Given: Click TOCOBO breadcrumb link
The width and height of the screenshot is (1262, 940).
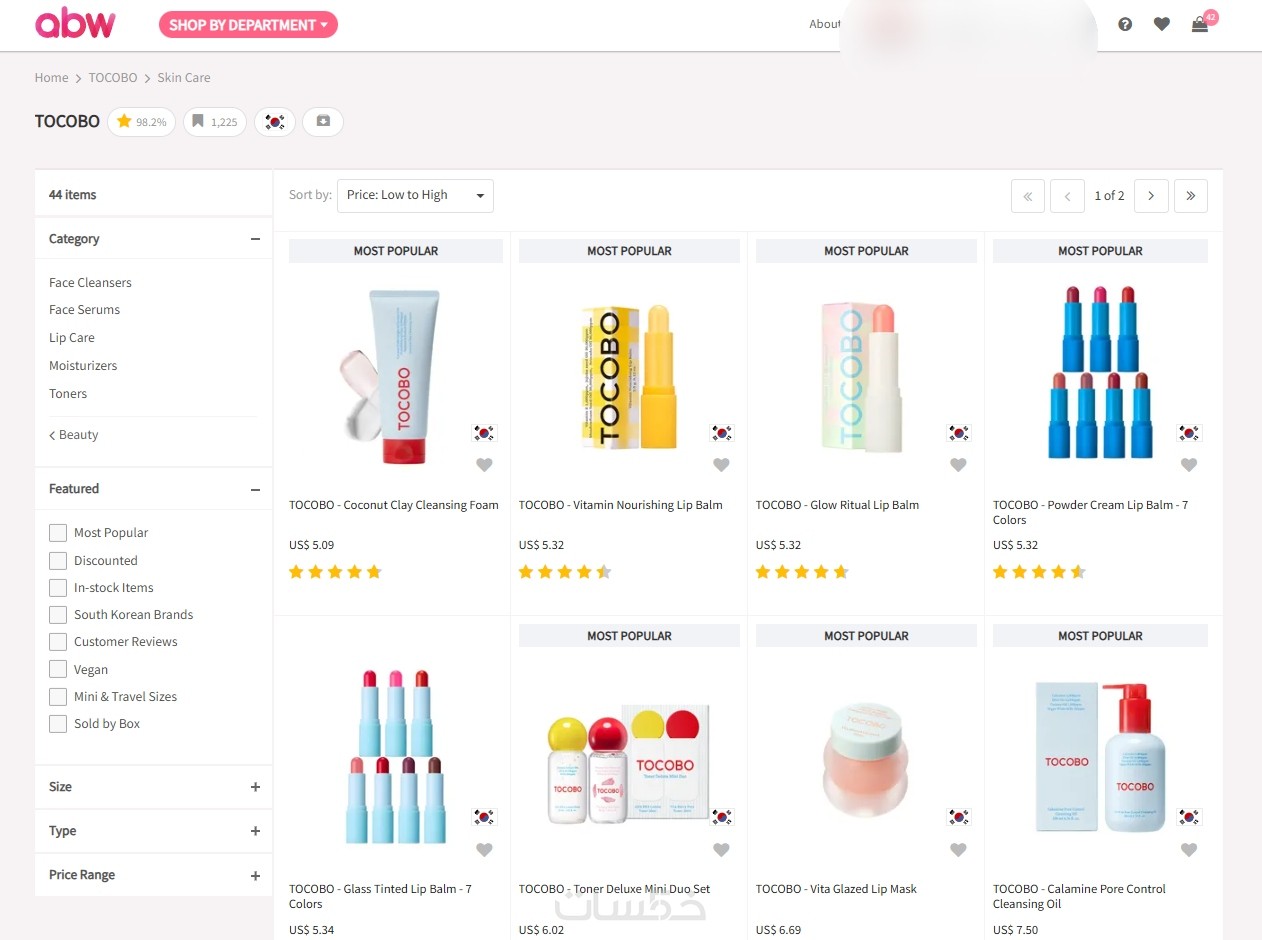Looking at the screenshot, I should pyautogui.click(x=113, y=78).
